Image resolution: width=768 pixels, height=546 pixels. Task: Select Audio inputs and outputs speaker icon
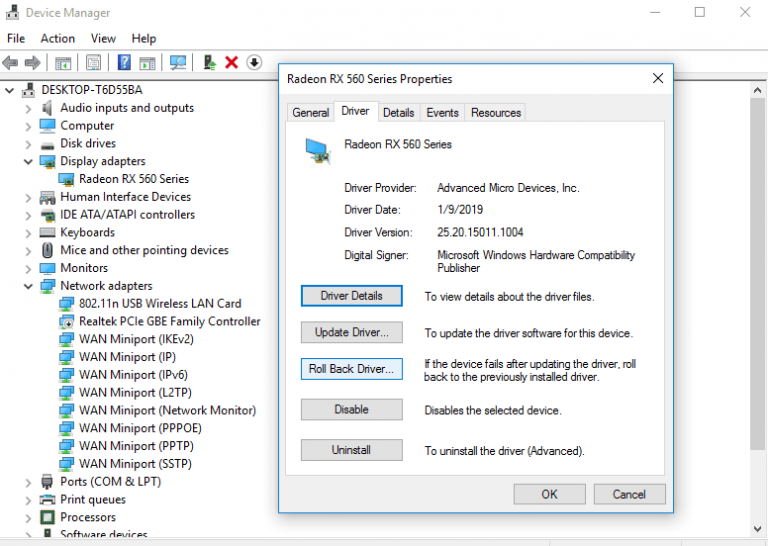tap(47, 108)
